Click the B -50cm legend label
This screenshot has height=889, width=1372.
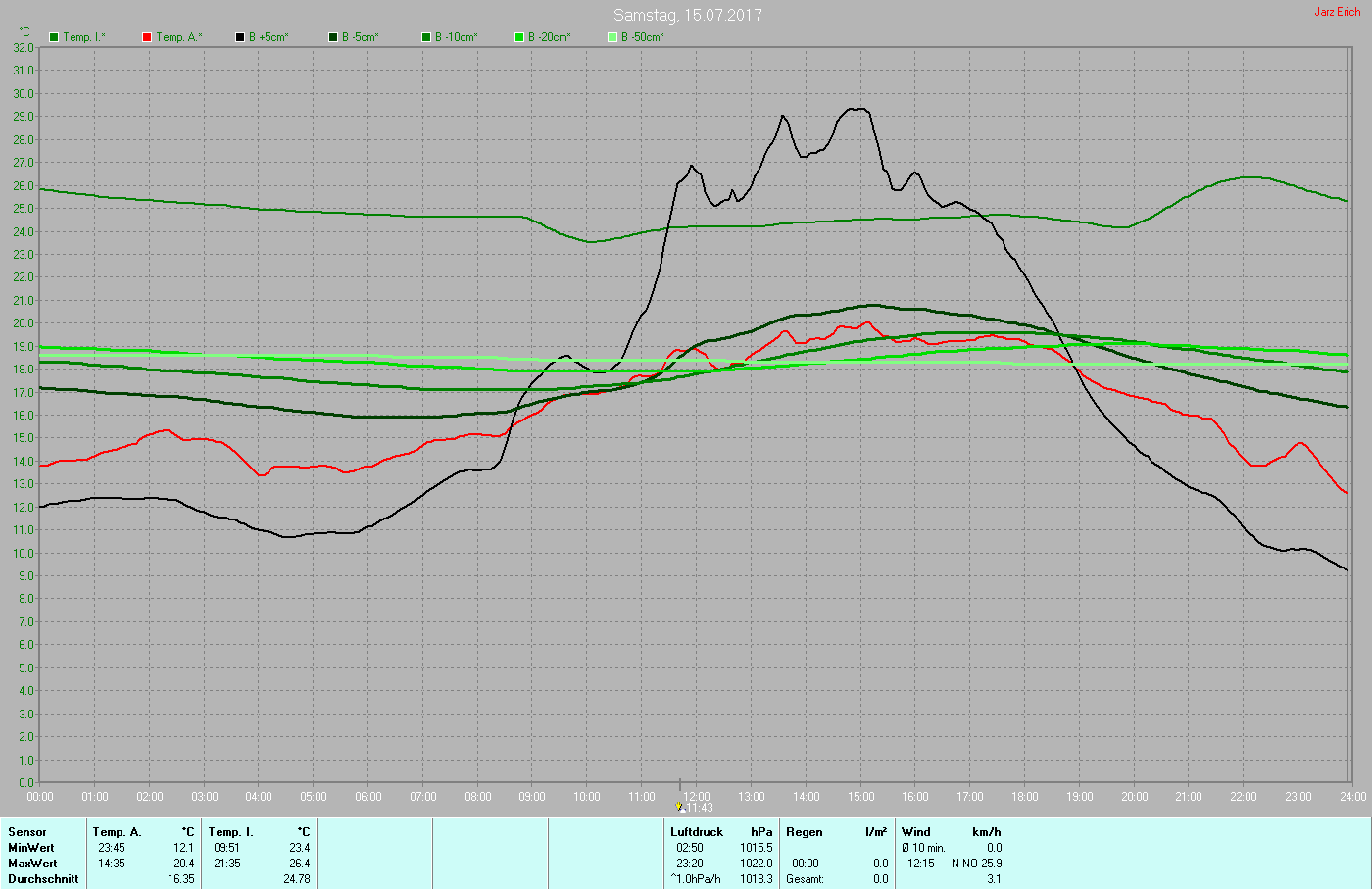pos(642,37)
